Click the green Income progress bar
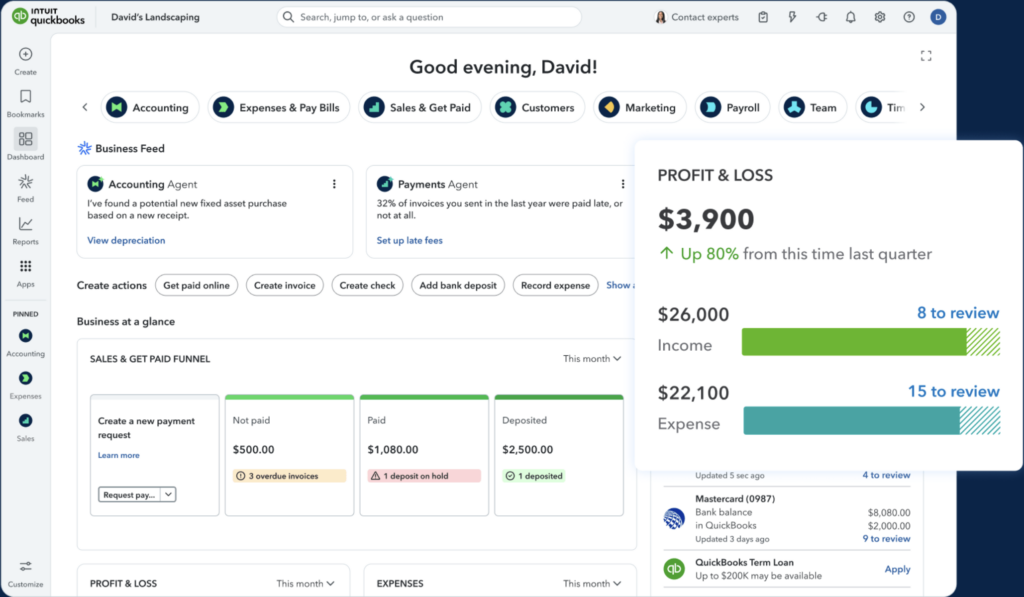The image size is (1024, 597). [871, 342]
